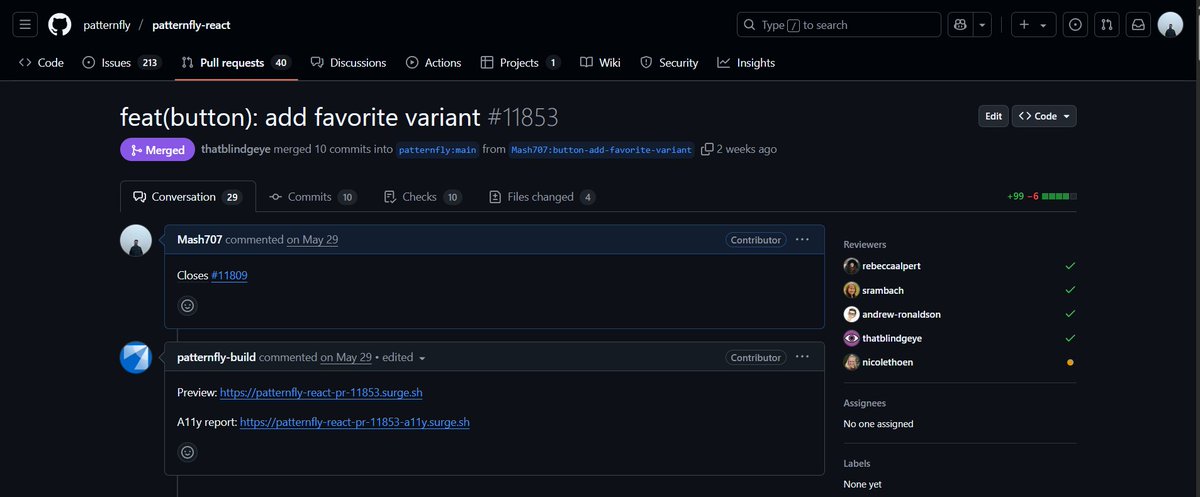Select the Checks tab
The height and width of the screenshot is (497, 1200).
coord(422,197)
